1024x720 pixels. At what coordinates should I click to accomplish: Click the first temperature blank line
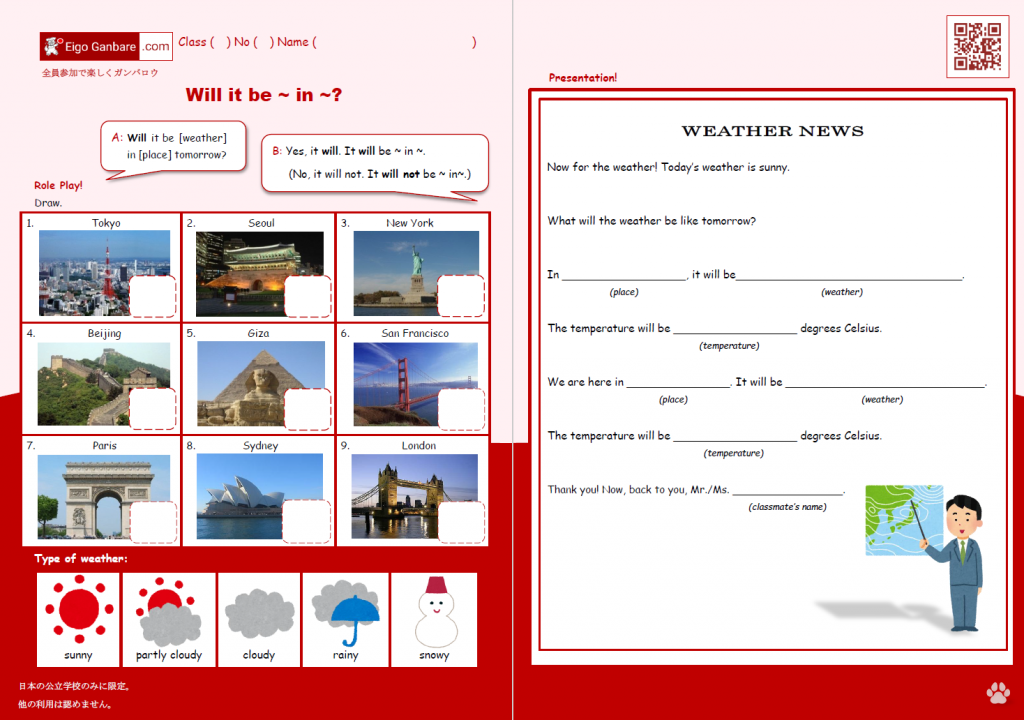pos(734,330)
